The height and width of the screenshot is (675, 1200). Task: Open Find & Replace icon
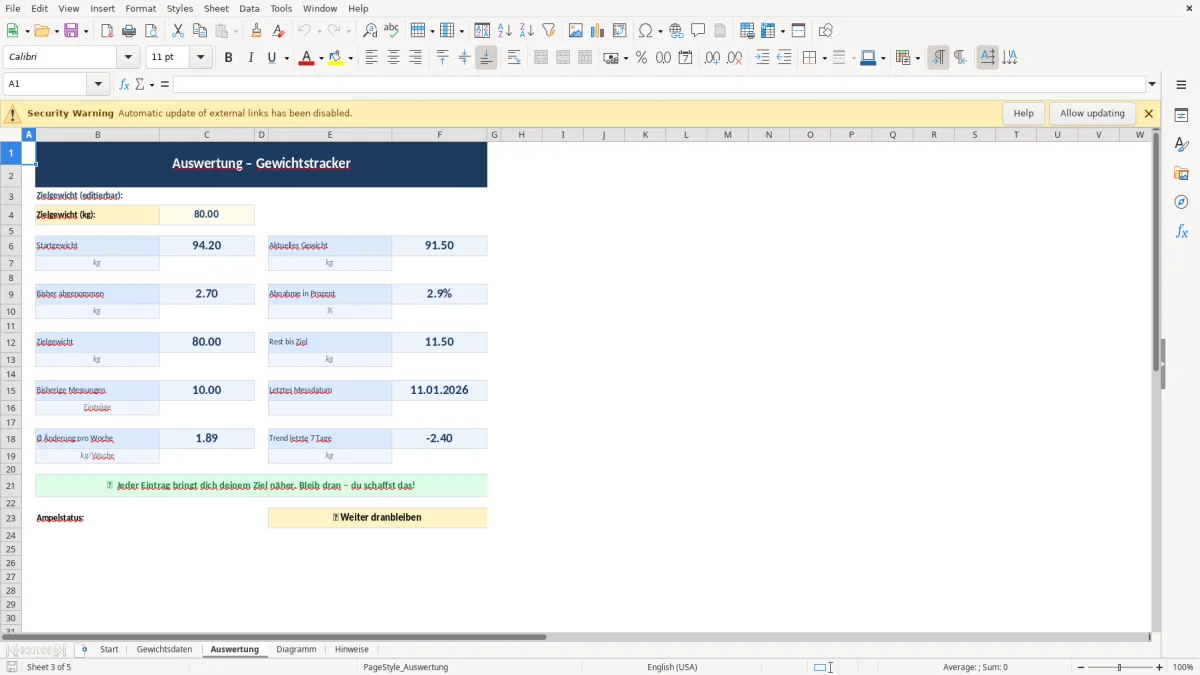[x=370, y=31]
